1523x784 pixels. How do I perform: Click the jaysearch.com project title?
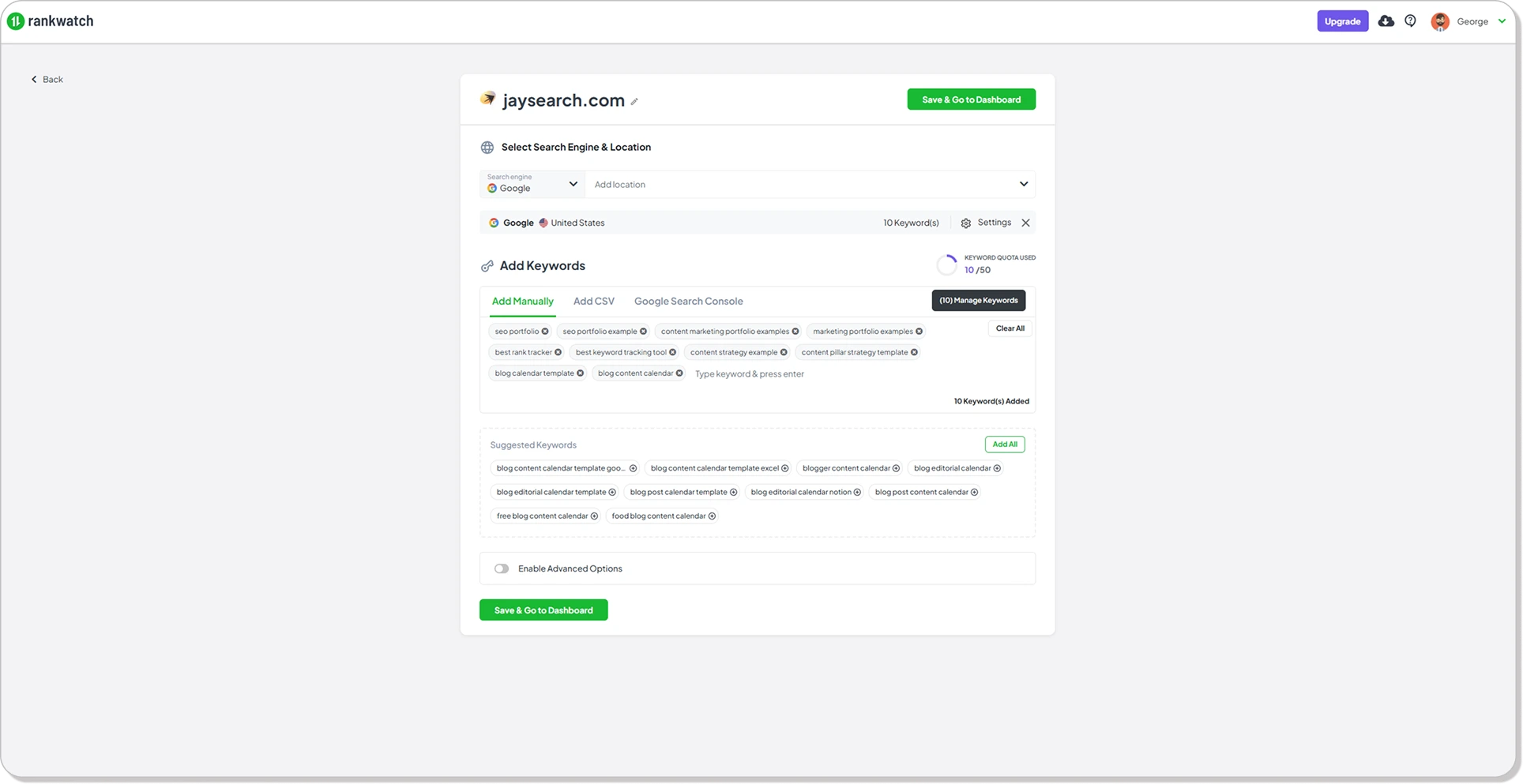pyautogui.click(x=563, y=100)
